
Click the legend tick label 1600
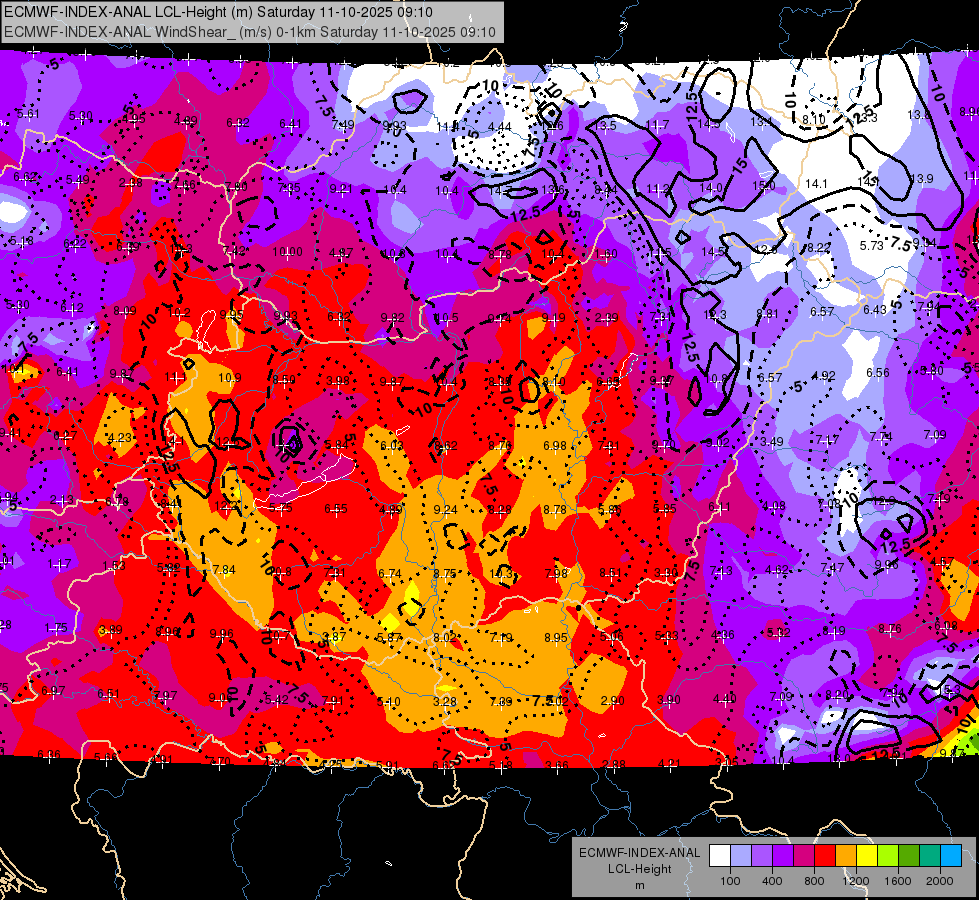pyautogui.click(x=898, y=881)
